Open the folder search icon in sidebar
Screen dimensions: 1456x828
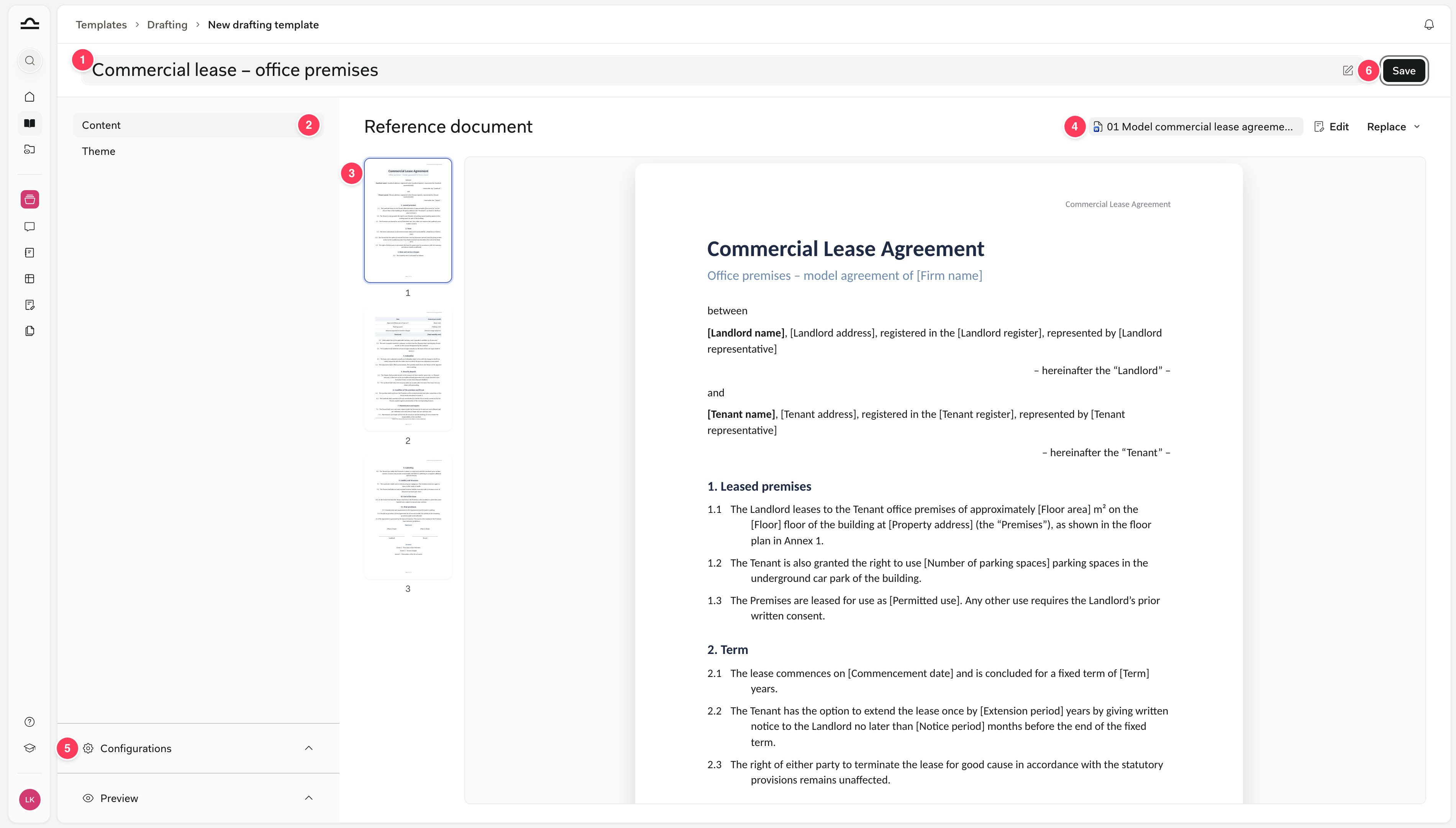click(x=30, y=149)
